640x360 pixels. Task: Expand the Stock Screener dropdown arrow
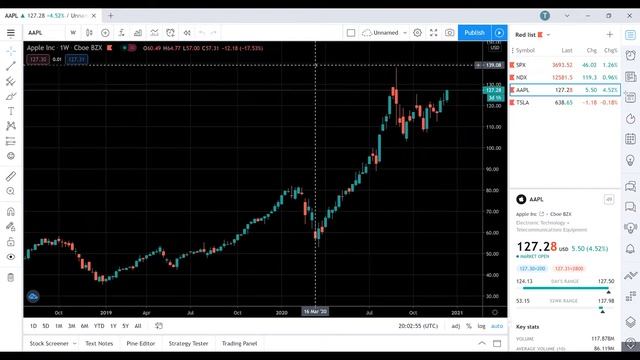(x=74, y=344)
